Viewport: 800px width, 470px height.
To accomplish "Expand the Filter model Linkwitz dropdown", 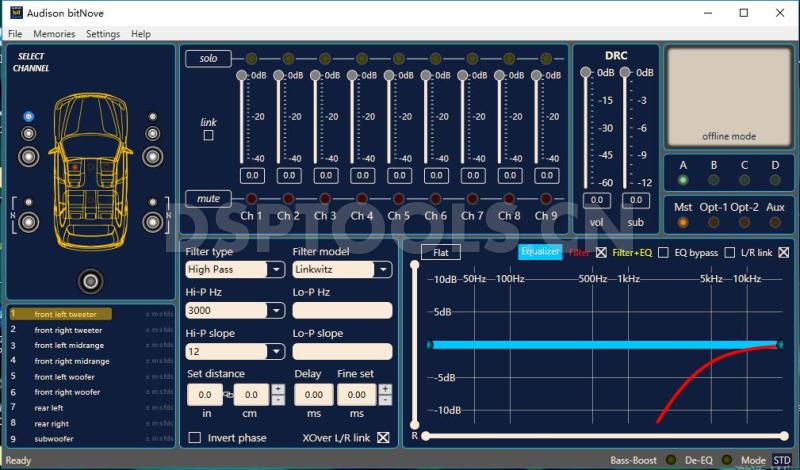I will tap(382, 270).
